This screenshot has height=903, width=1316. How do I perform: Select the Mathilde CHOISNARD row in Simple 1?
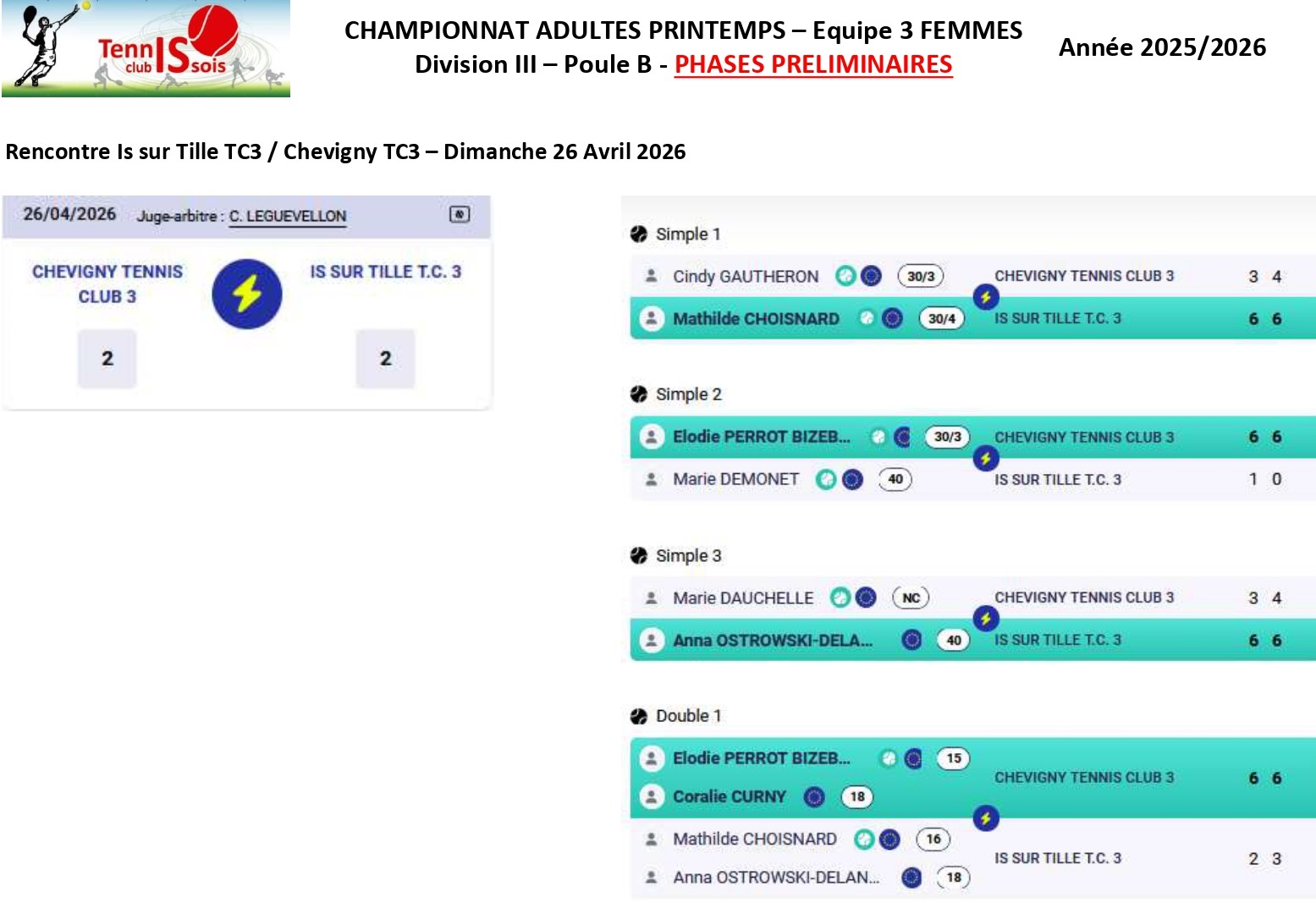tap(756, 319)
